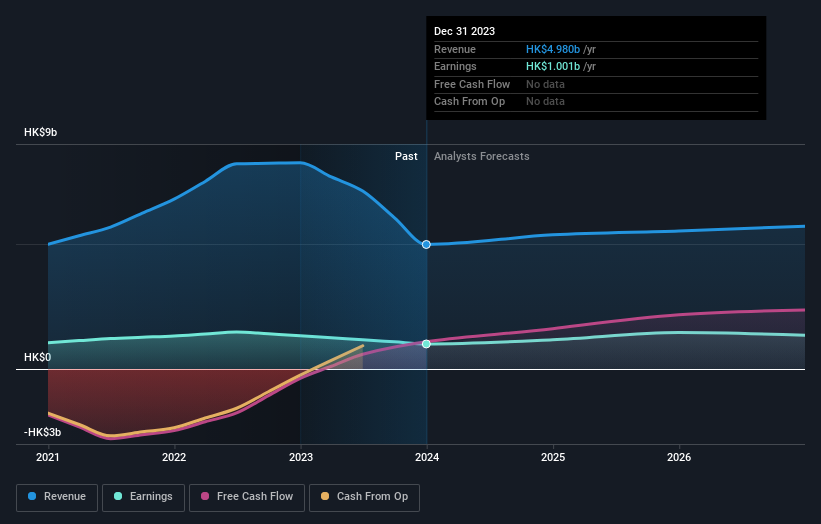The image size is (821, 524).
Task: Click the Free Cash Flow tooltip row label
Action: pyautogui.click(x=472, y=84)
